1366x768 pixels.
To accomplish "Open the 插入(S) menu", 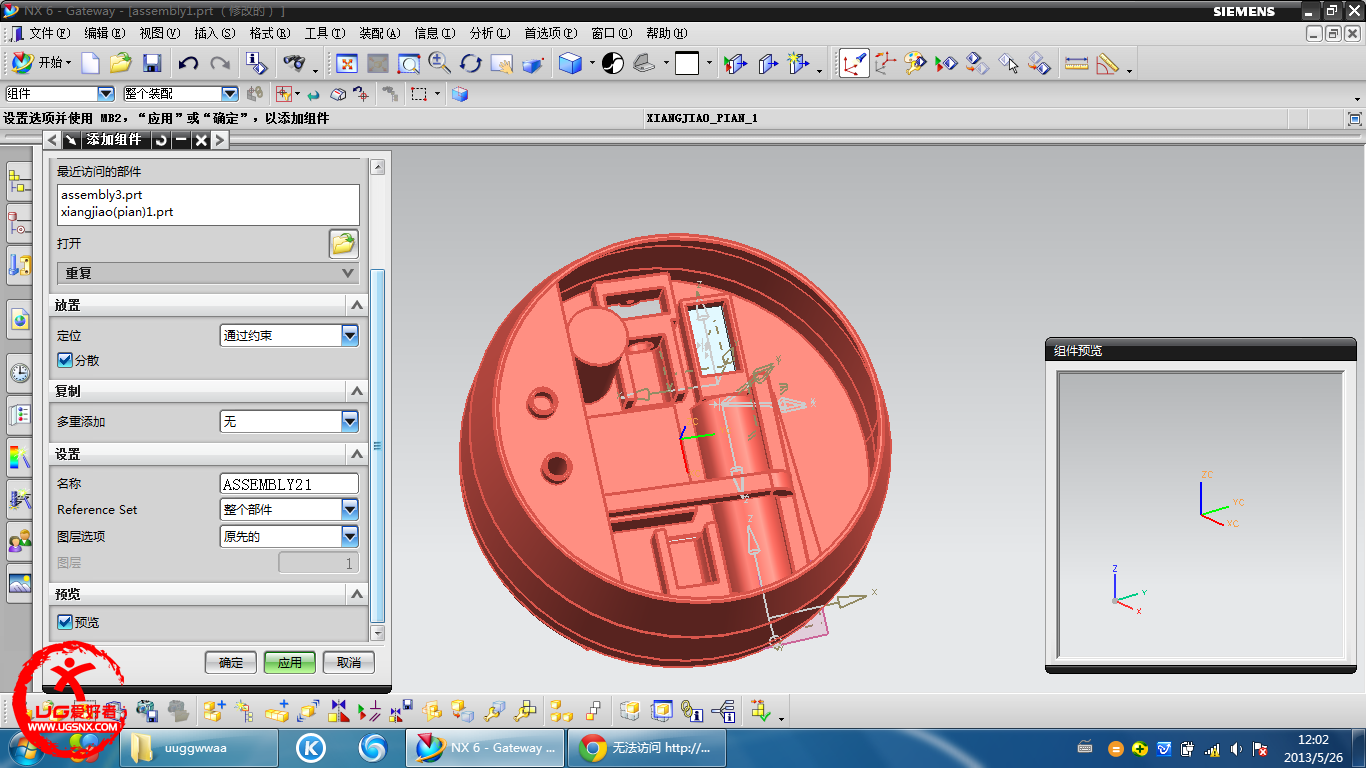I will [x=214, y=33].
